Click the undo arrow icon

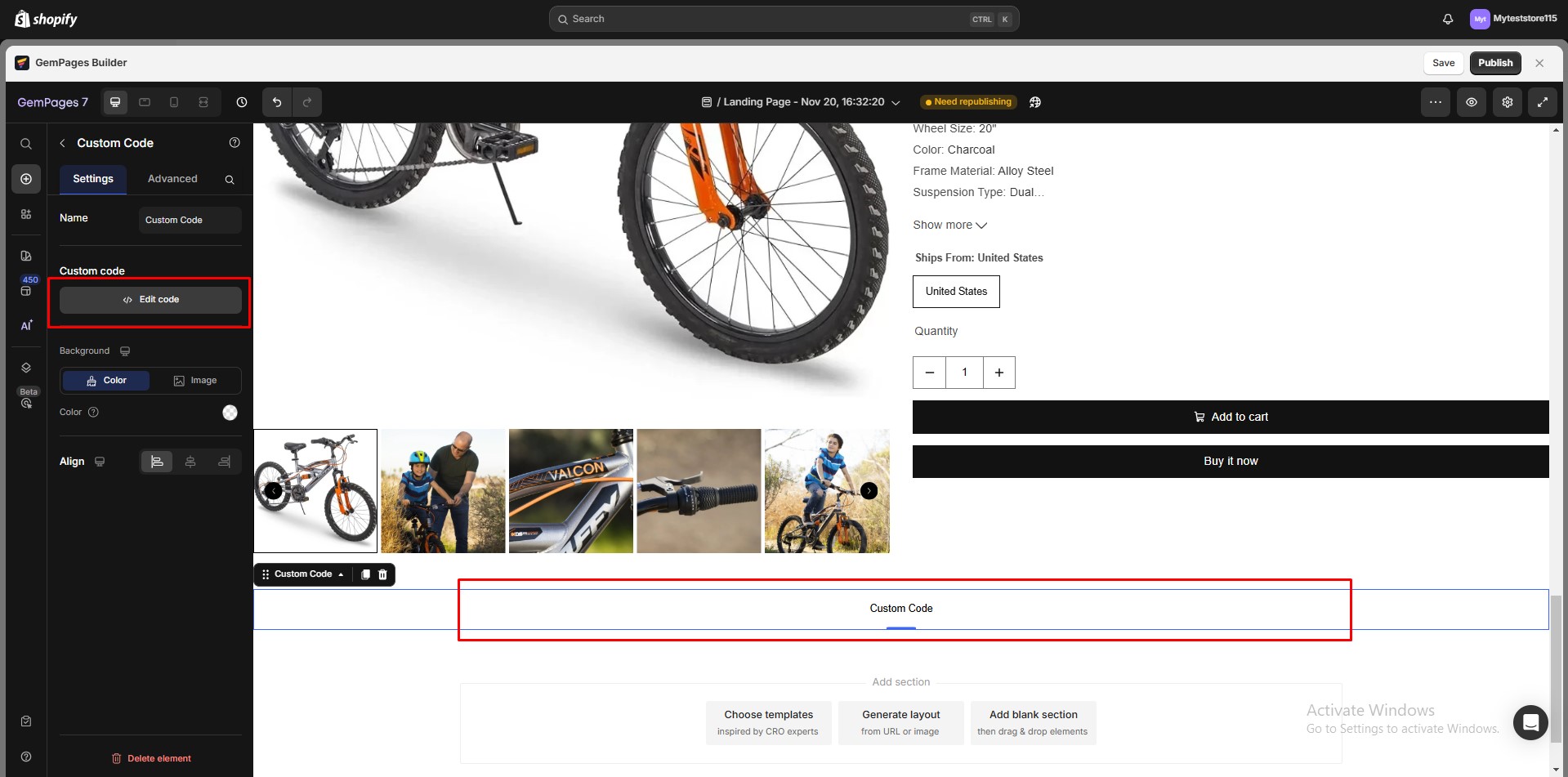276,101
